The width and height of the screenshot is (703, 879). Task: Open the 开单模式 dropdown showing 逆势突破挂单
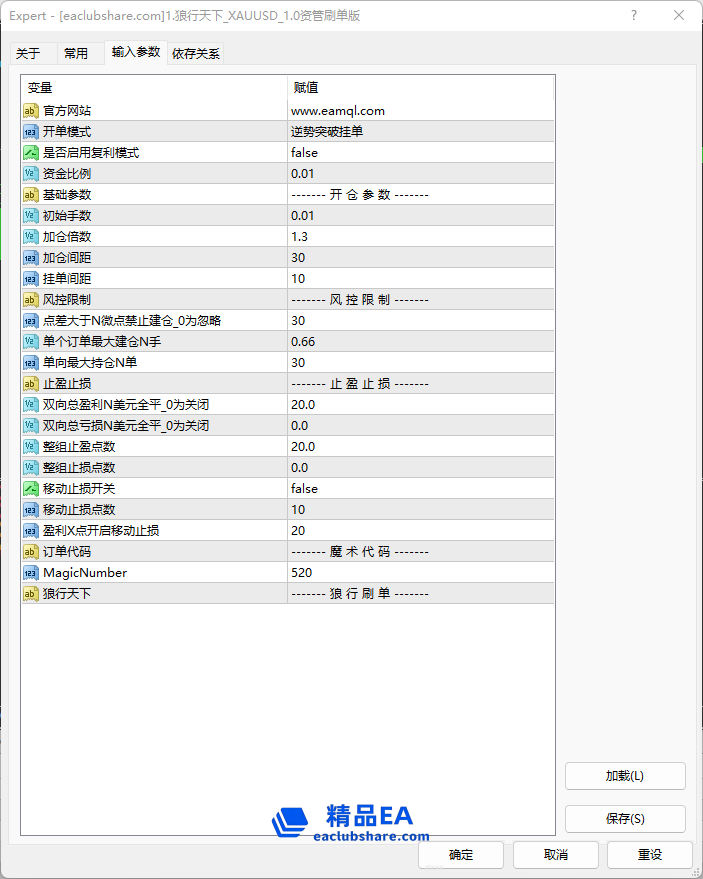coord(400,131)
